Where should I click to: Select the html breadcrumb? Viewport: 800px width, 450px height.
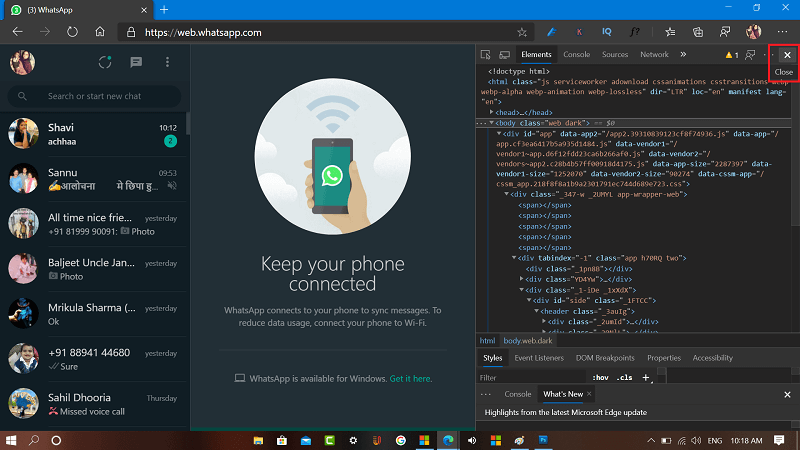click(487, 341)
